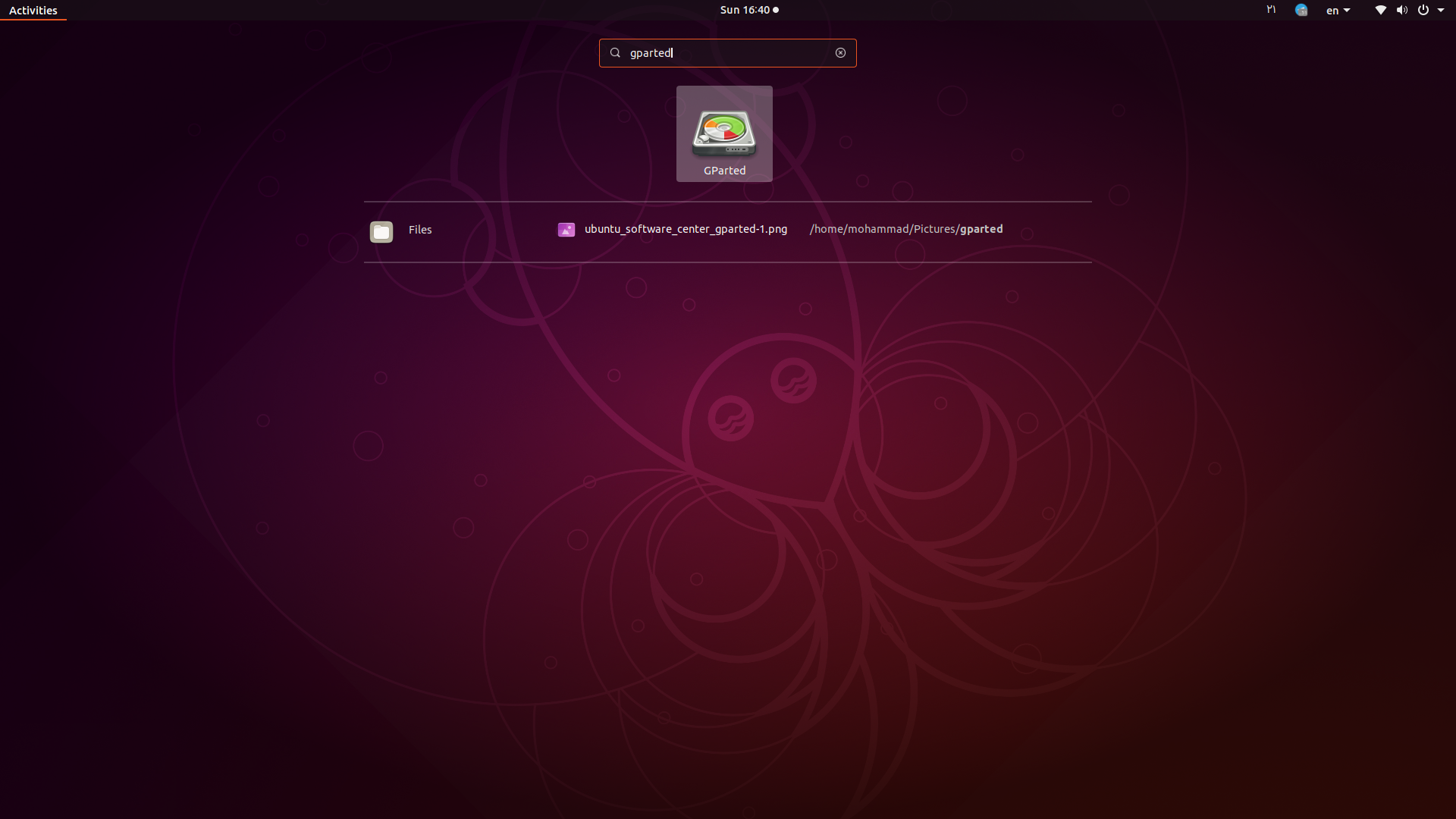Screen dimensions: 1456x819
Task: Open the 'en' input language dropdown
Action: click(x=1338, y=11)
